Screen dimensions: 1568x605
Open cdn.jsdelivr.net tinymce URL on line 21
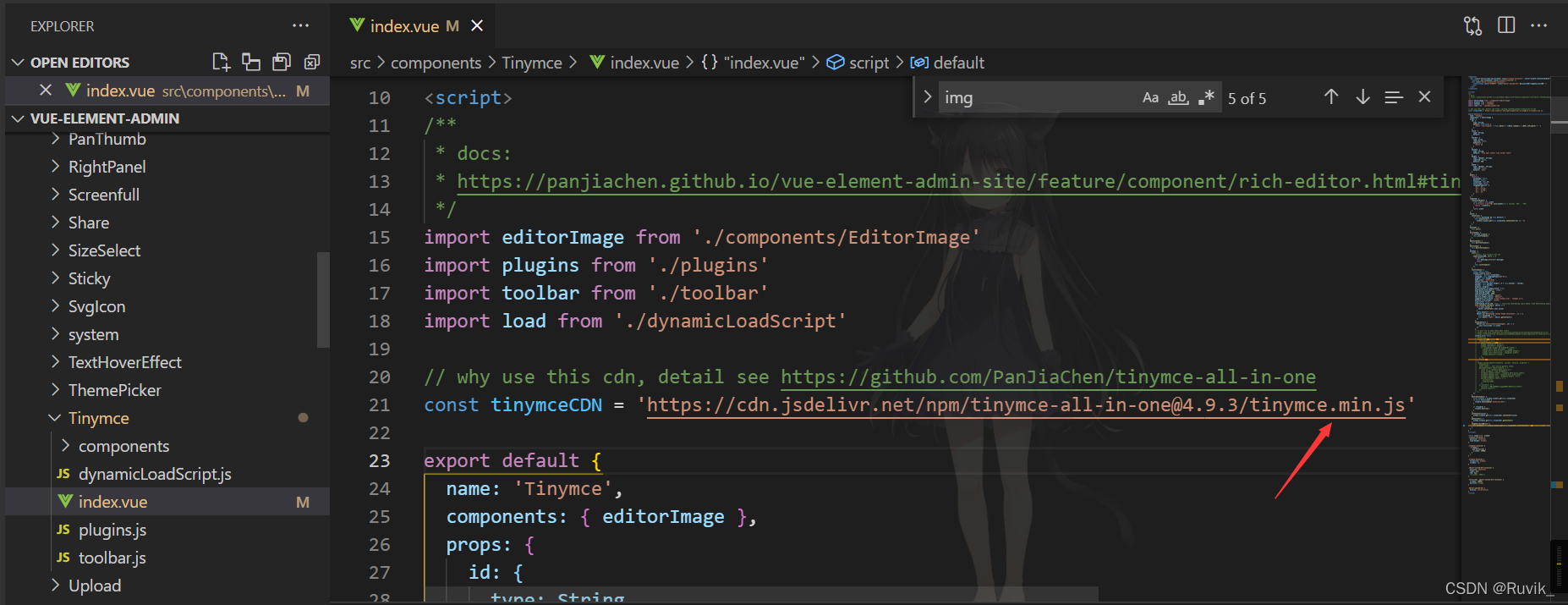pyautogui.click(x=1026, y=404)
